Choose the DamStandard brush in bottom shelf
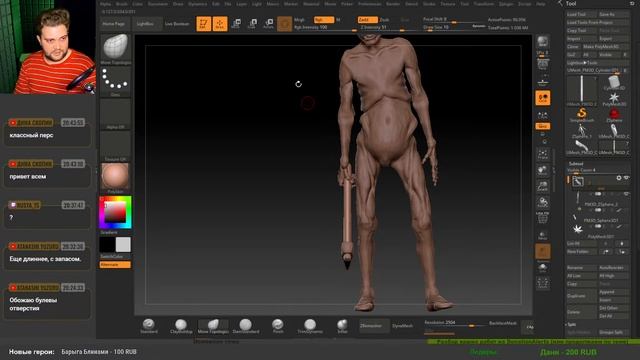640x360 pixels. tap(246, 326)
